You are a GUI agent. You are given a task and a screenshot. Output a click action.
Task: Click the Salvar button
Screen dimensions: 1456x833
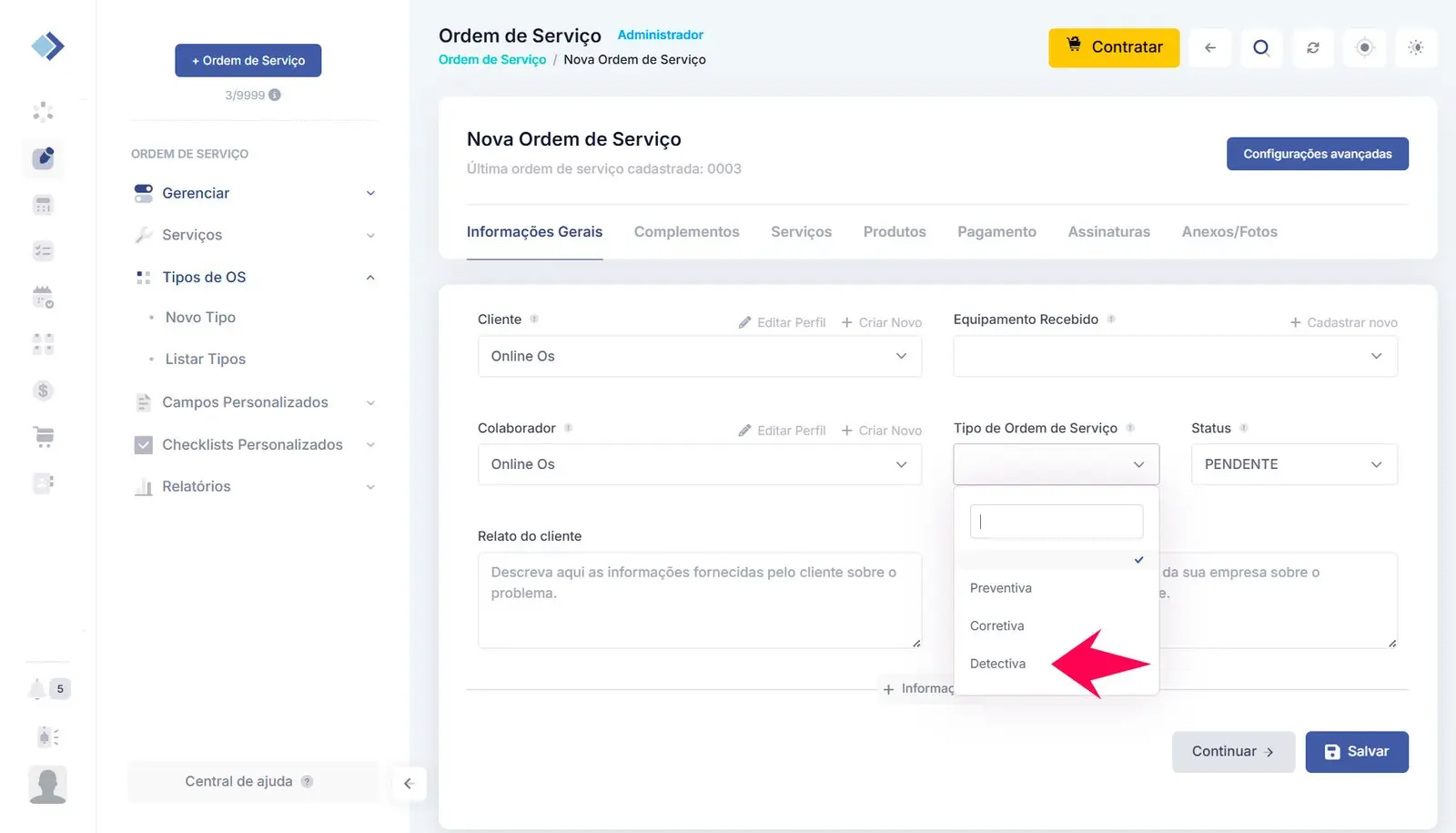1356,752
